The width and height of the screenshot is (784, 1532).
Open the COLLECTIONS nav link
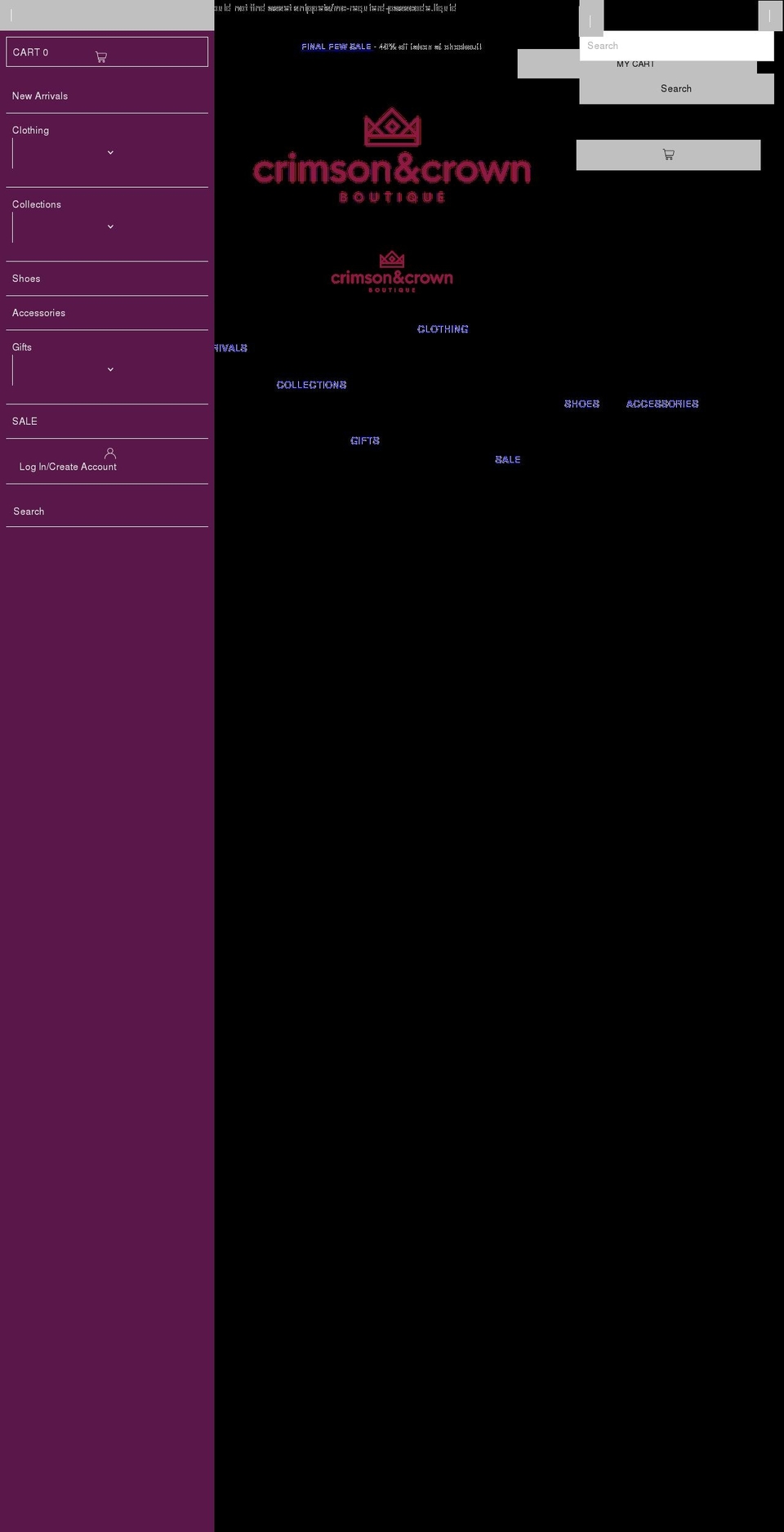click(x=311, y=385)
